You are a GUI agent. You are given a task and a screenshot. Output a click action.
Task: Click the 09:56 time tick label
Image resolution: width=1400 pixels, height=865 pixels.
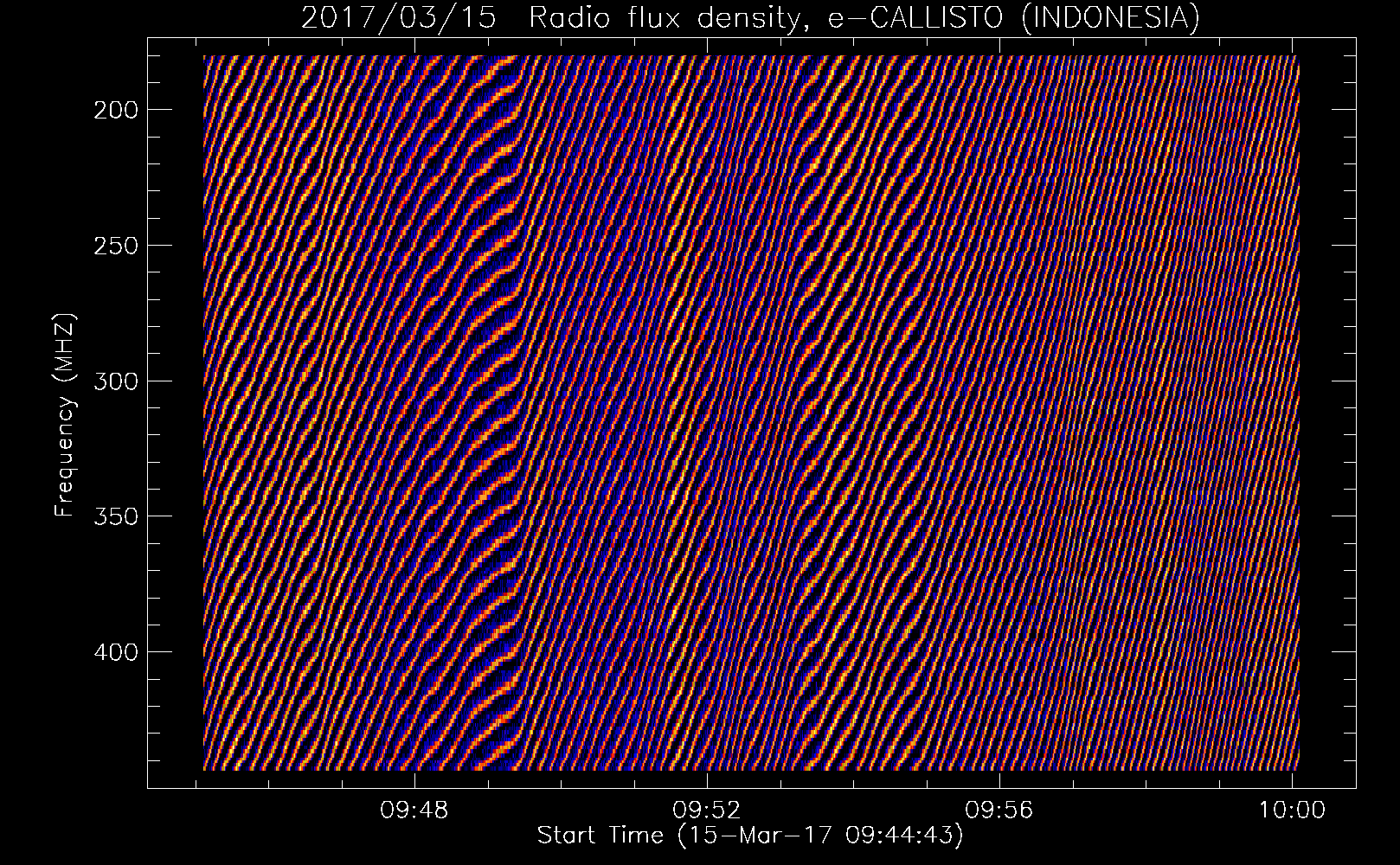pos(999,811)
